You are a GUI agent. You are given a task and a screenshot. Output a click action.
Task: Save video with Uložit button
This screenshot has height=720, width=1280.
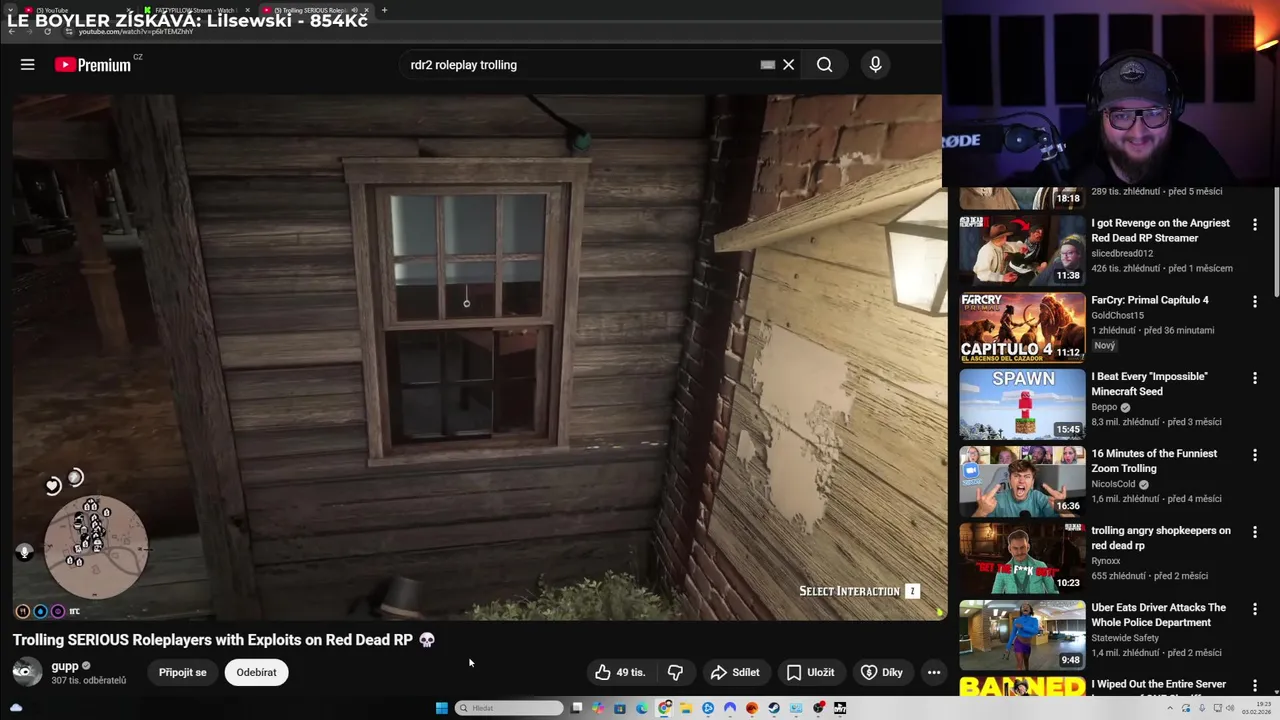click(810, 672)
